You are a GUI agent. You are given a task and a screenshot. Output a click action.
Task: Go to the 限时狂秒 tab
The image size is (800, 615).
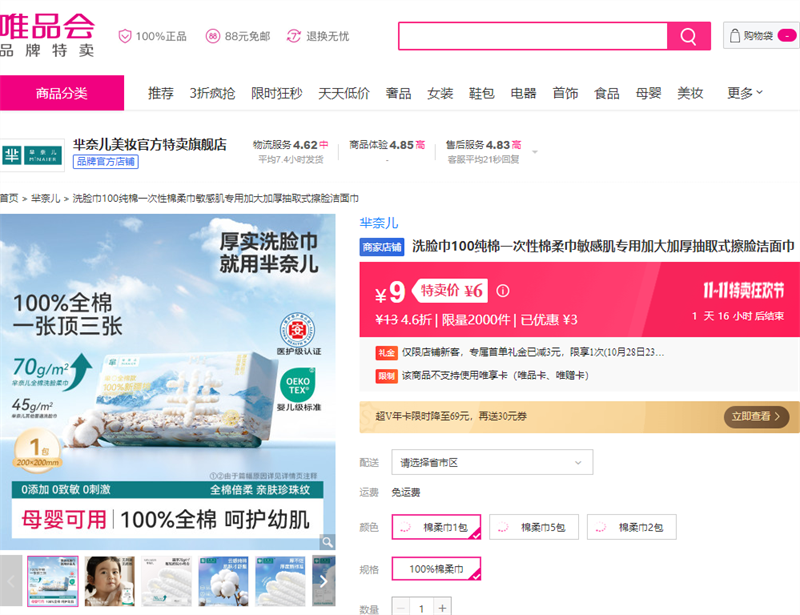(x=276, y=93)
